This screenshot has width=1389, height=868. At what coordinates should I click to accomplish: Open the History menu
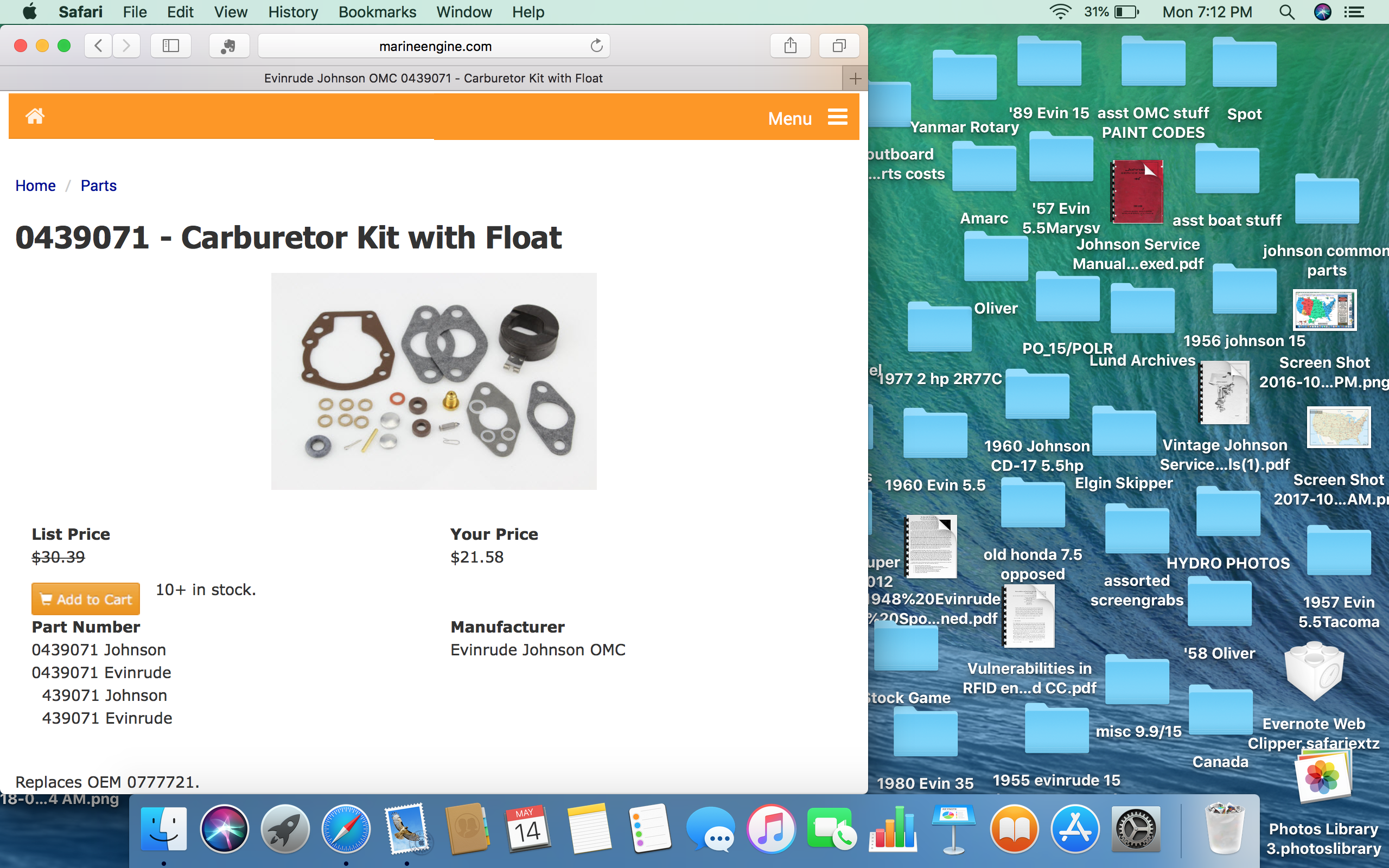pyautogui.click(x=293, y=12)
